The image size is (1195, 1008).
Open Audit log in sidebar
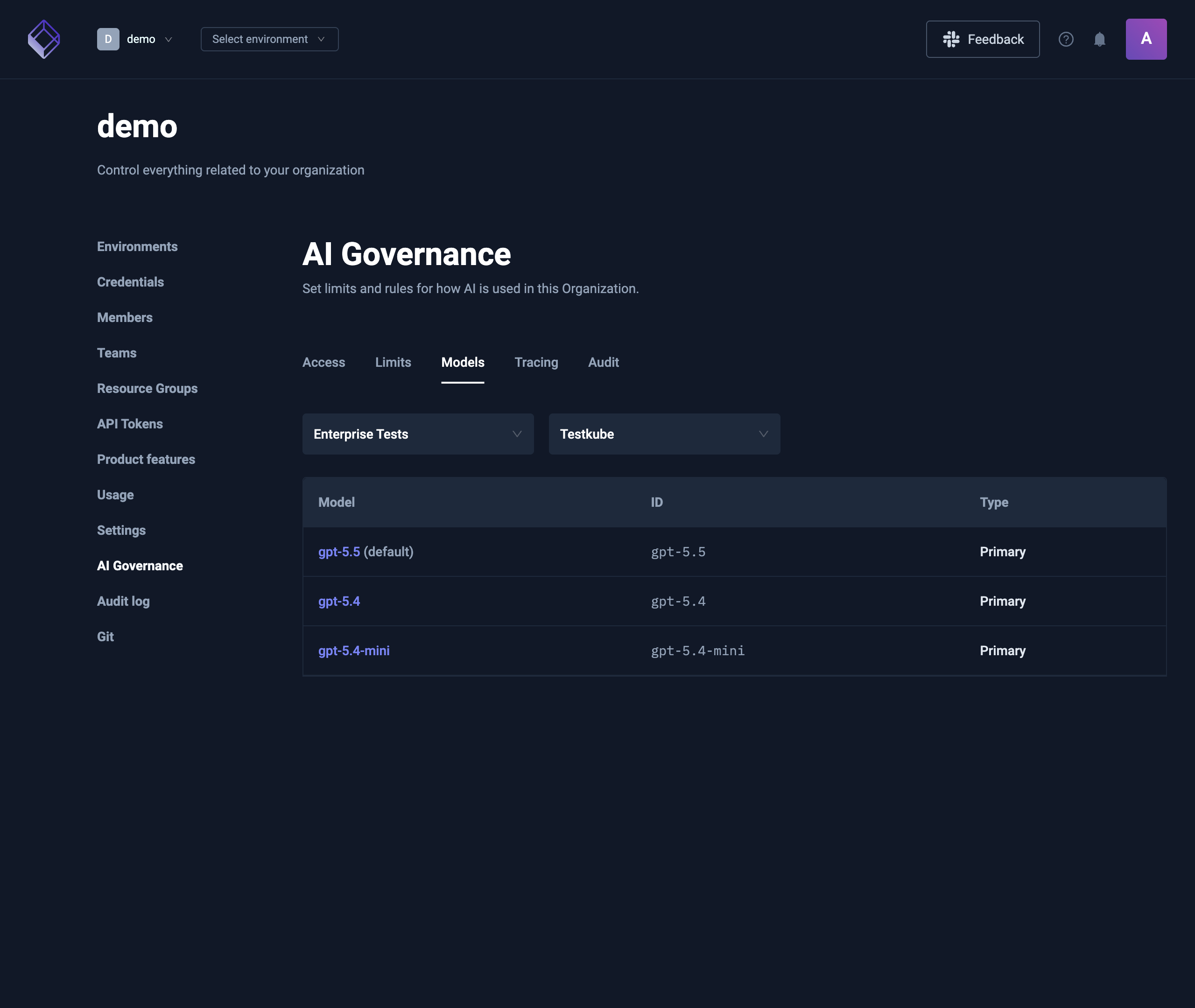123,601
